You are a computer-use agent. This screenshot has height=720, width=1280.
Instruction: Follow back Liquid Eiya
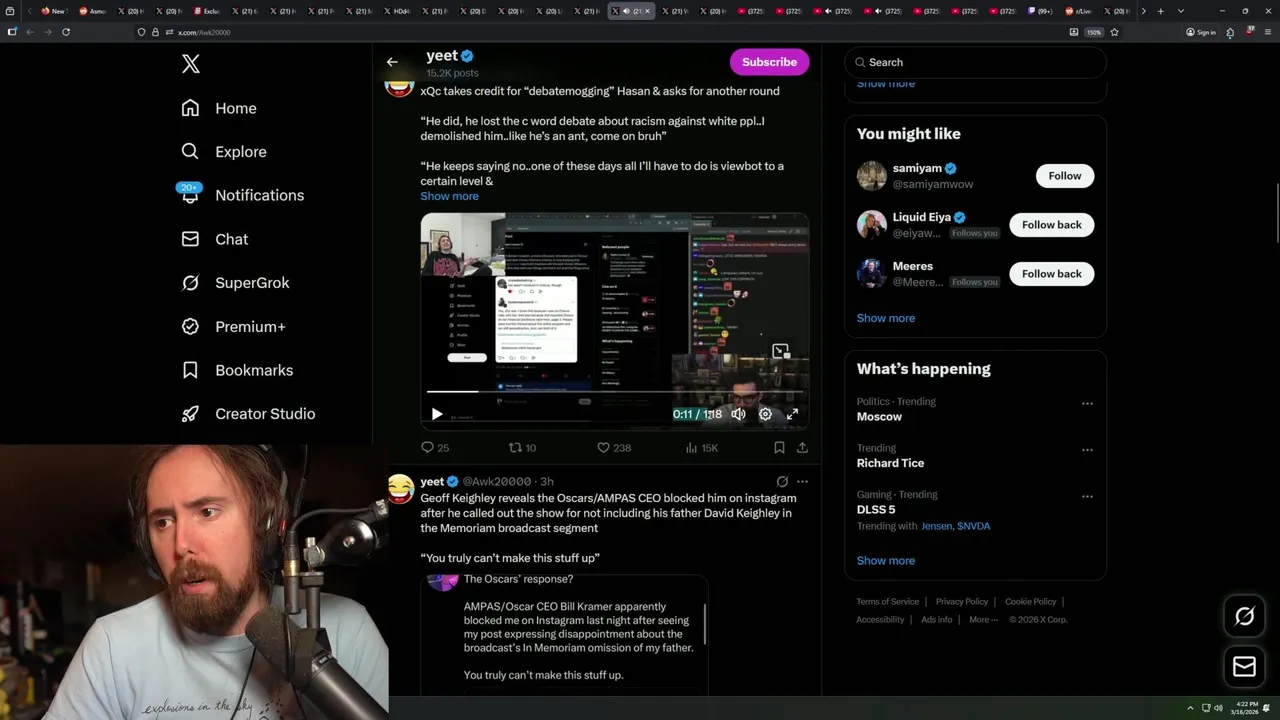point(1051,225)
